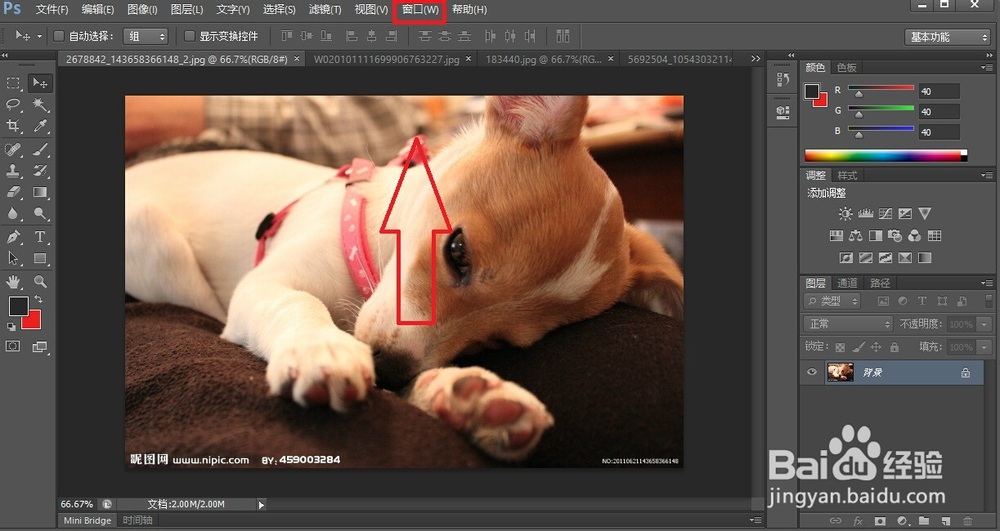Add a Color Balance adjustment
Image resolution: width=1000 pixels, height=531 pixels.
pyautogui.click(x=856, y=236)
